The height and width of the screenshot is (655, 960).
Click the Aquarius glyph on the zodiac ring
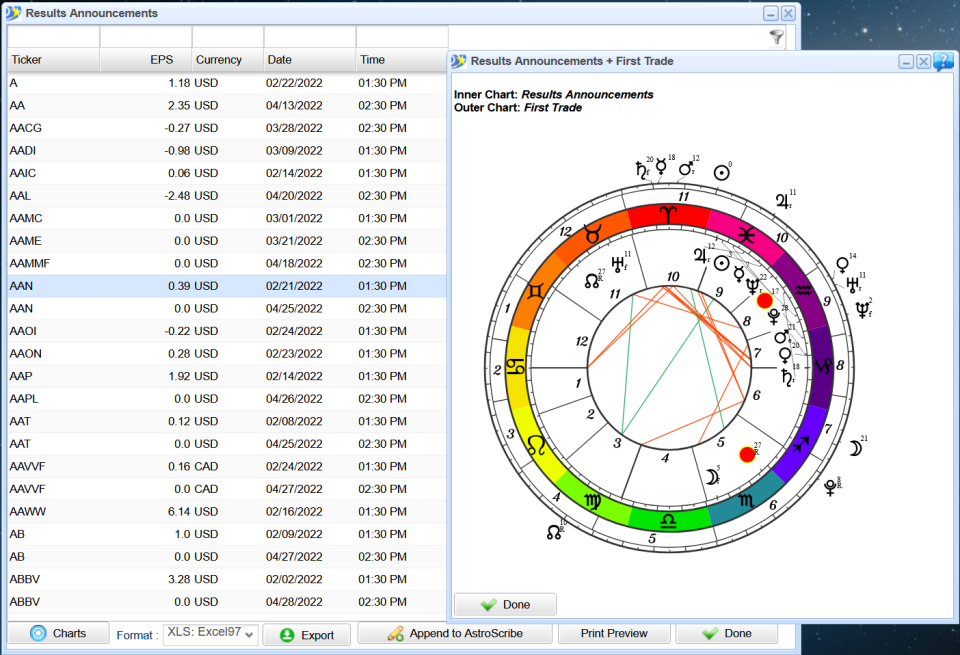tap(803, 290)
